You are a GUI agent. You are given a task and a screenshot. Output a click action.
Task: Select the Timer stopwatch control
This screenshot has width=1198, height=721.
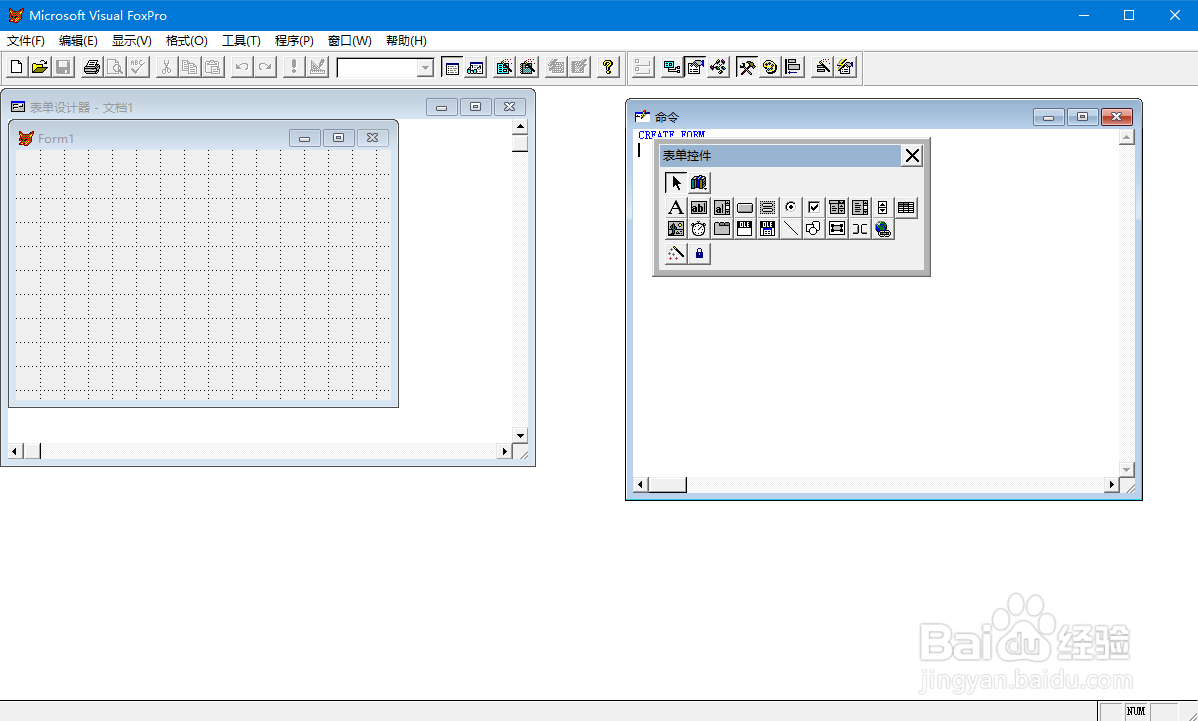(x=698, y=228)
